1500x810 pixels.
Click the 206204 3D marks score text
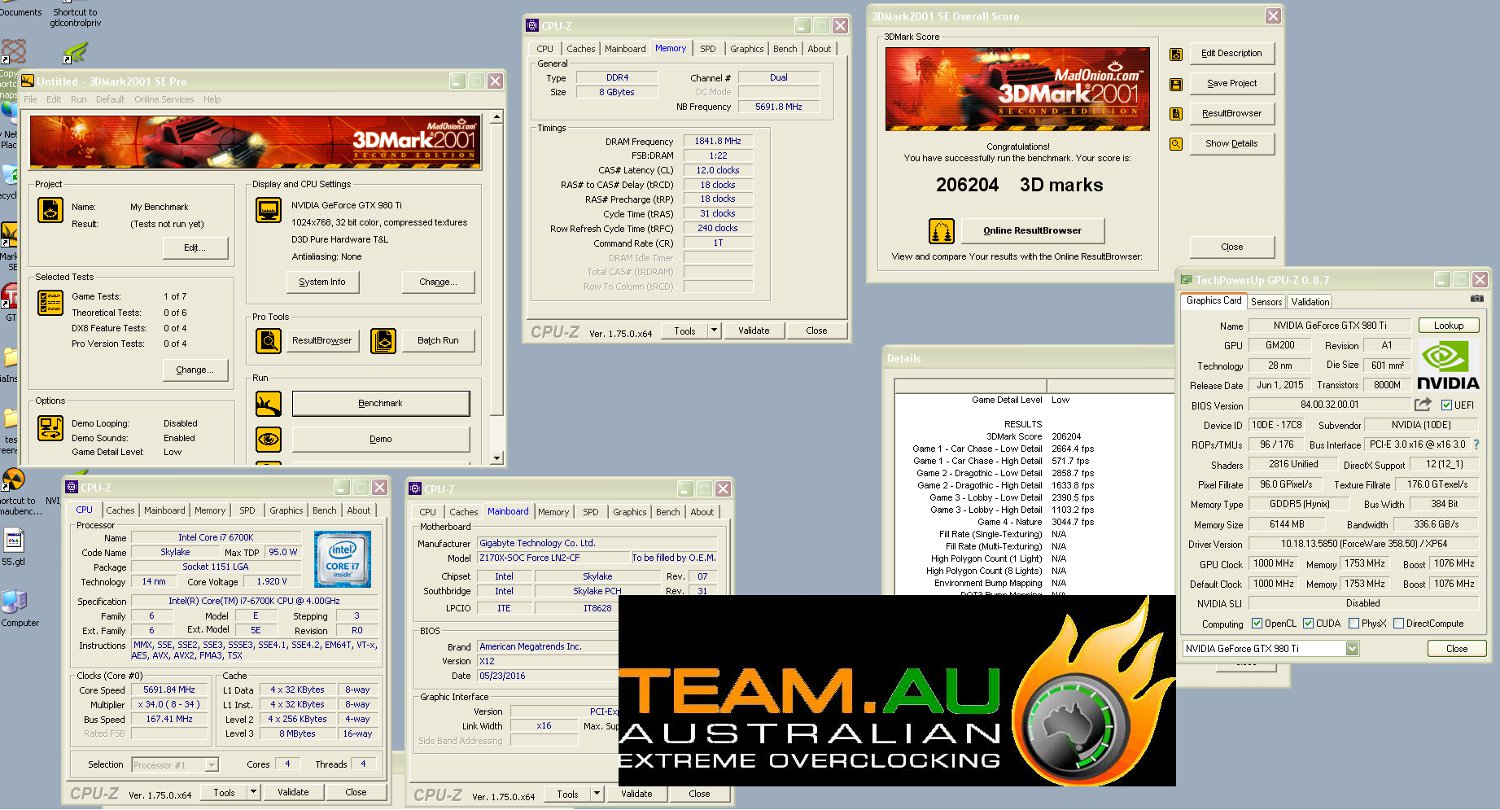1019,185
